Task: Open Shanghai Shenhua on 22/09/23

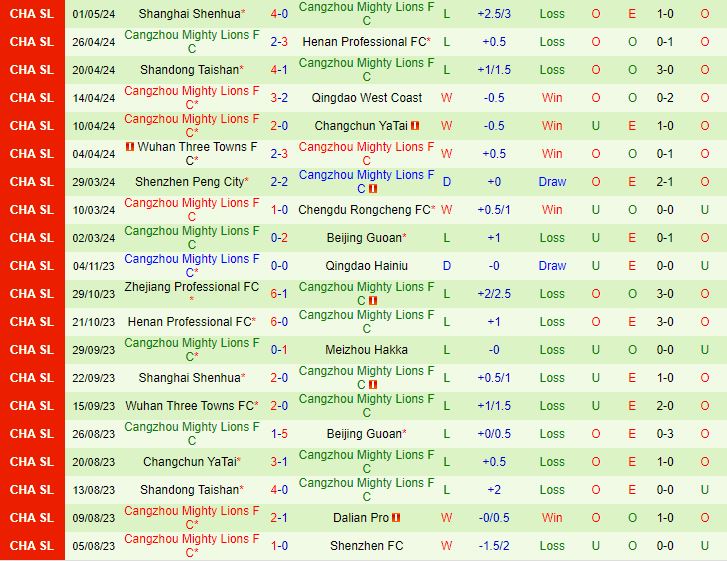Action: click(192, 378)
